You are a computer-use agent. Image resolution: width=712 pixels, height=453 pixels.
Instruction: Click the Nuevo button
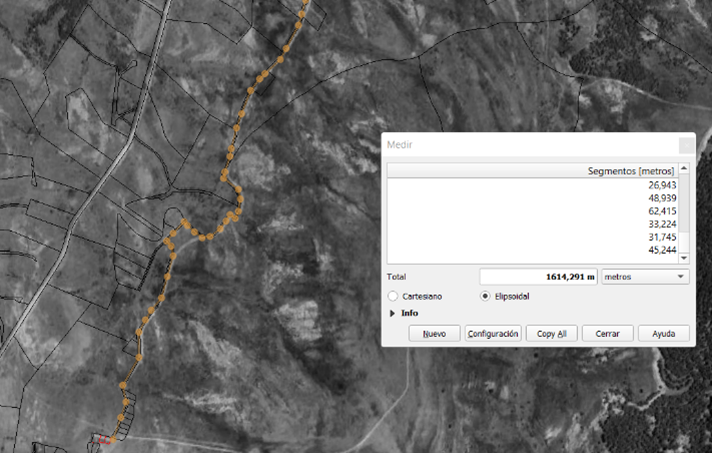434,333
